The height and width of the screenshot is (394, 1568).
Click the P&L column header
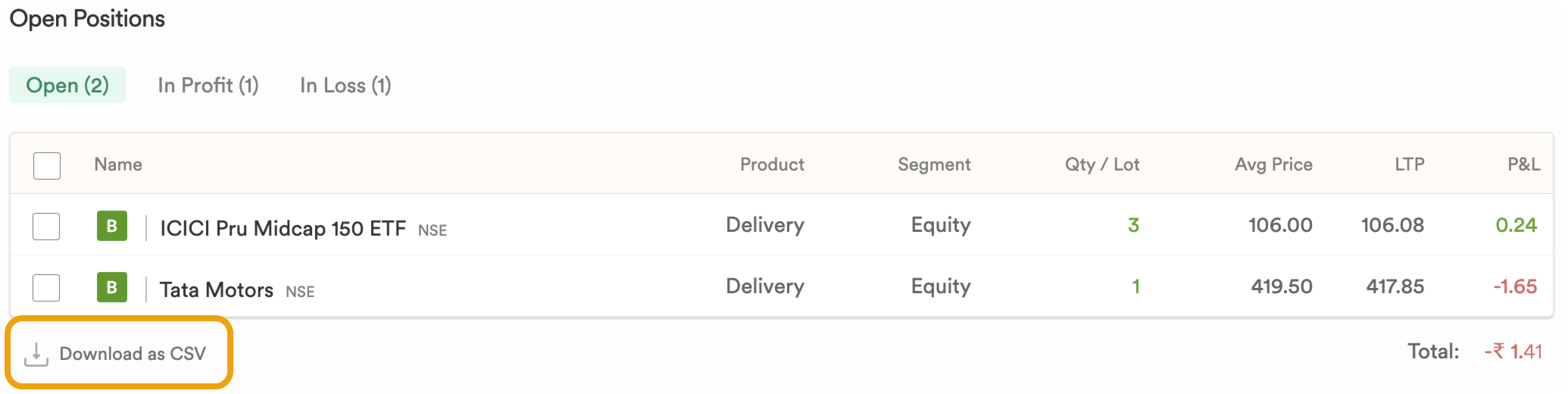[x=1524, y=164]
